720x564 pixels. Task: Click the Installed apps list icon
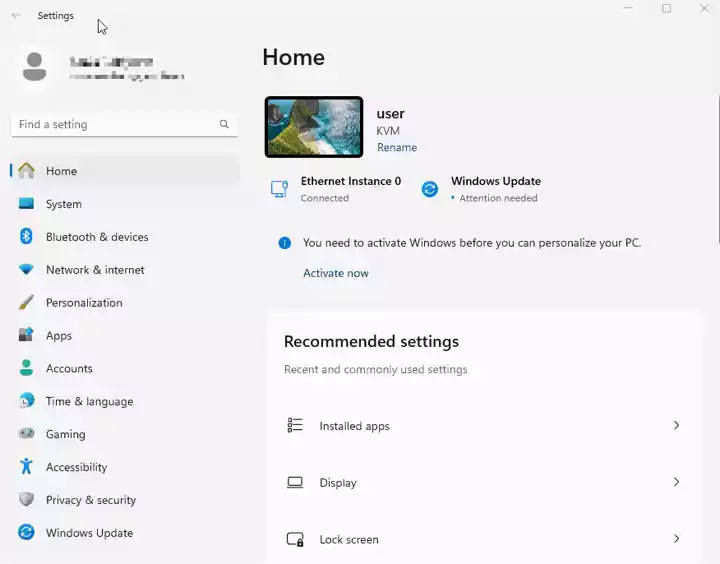click(295, 425)
